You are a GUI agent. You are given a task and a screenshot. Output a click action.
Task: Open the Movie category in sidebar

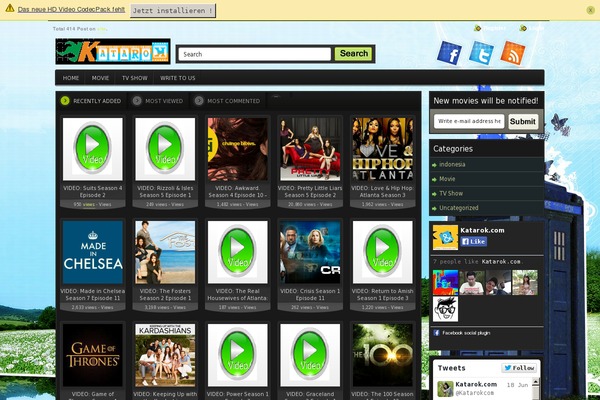click(x=447, y=179)
